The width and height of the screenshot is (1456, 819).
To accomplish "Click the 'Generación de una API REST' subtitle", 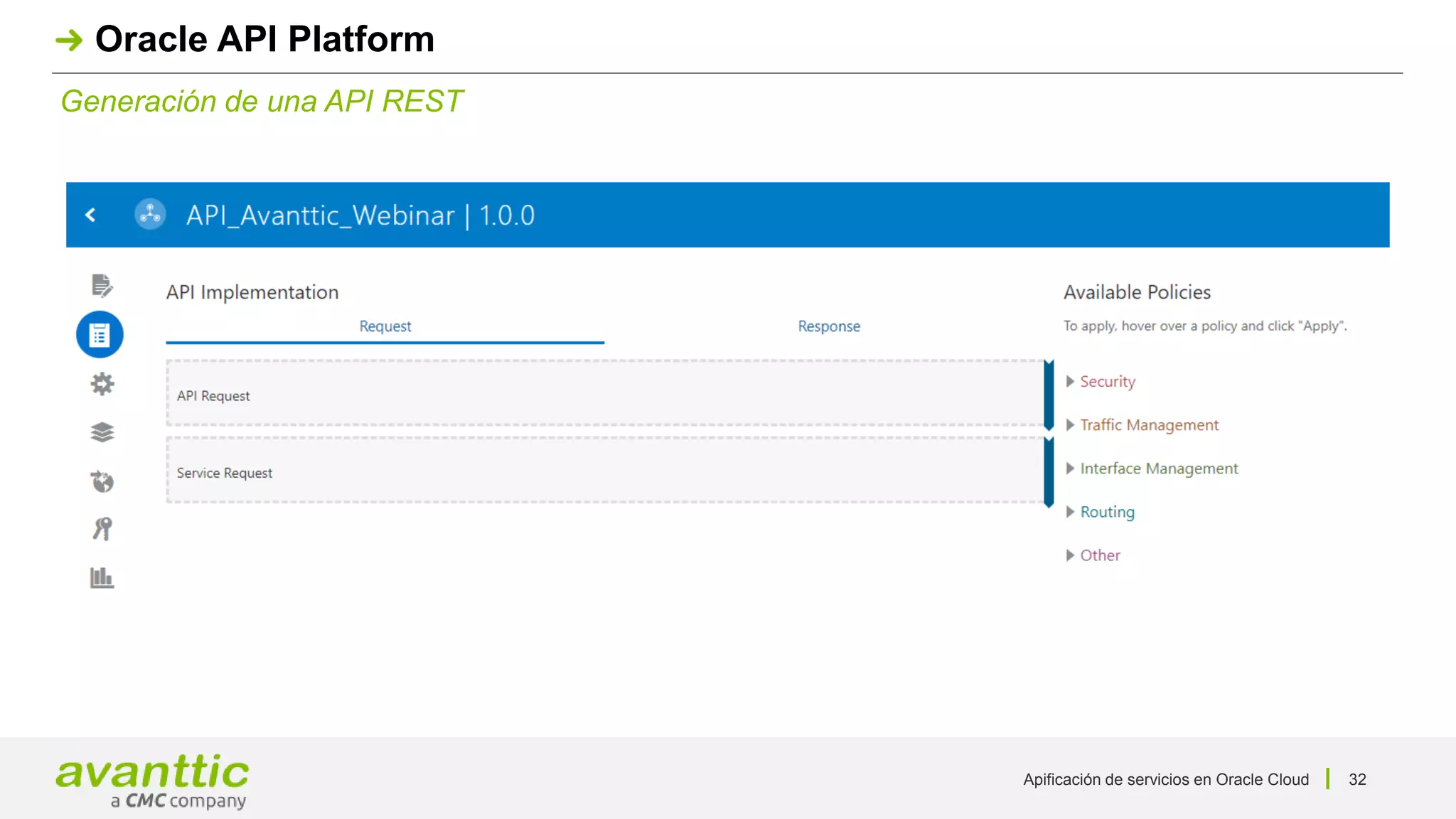I will (x=262, y=102).
